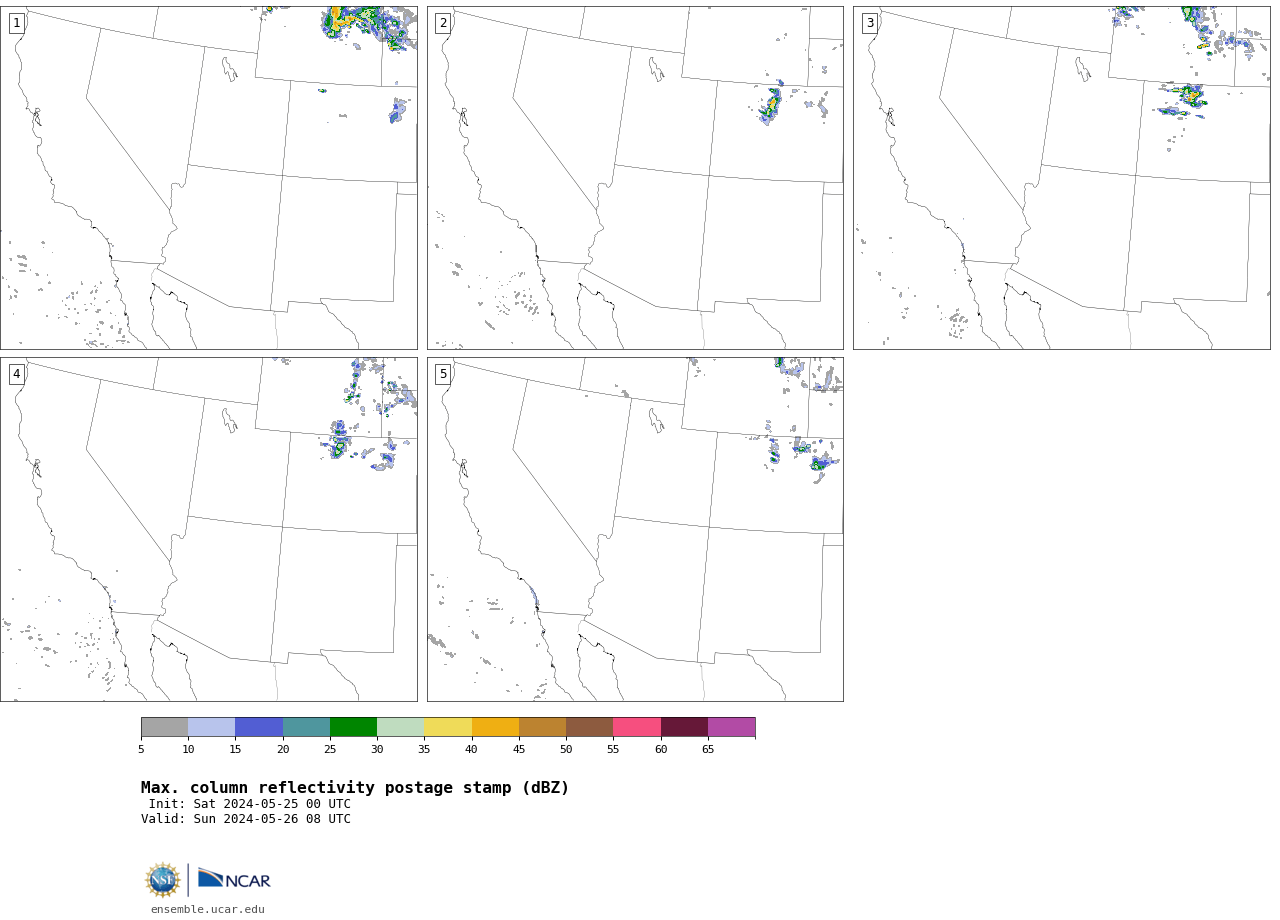Screen dimensions: 1280x920
Task: Pick the blue 15–20 dBZ swatch
Action: (x=259, y=727)
